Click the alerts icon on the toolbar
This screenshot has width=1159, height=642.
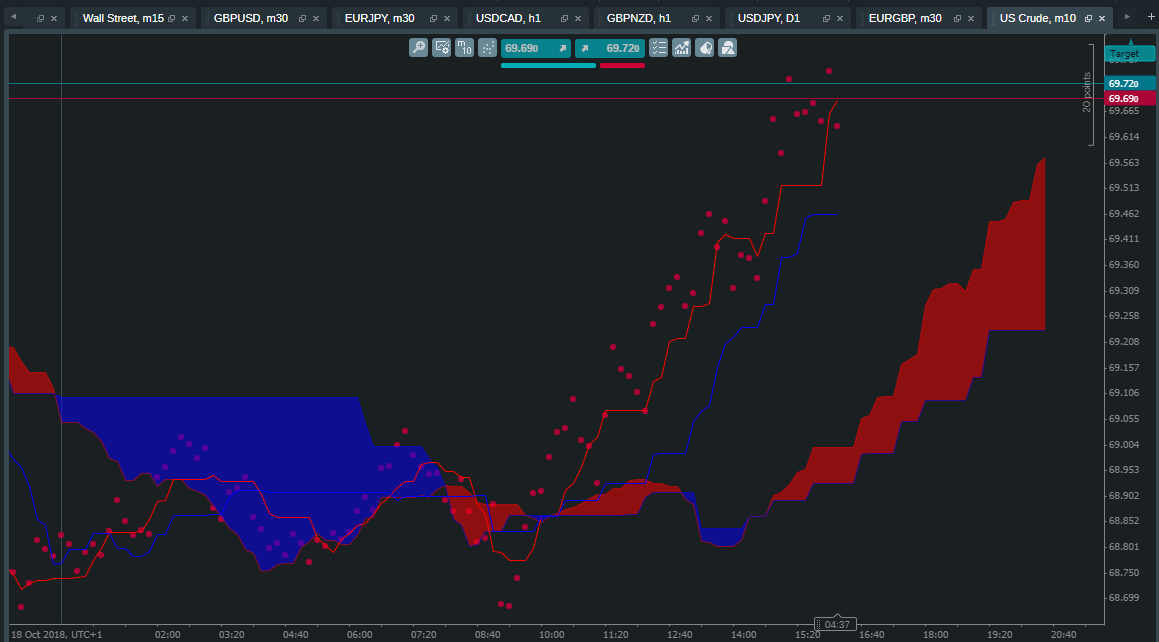click(x=704, y=47)
